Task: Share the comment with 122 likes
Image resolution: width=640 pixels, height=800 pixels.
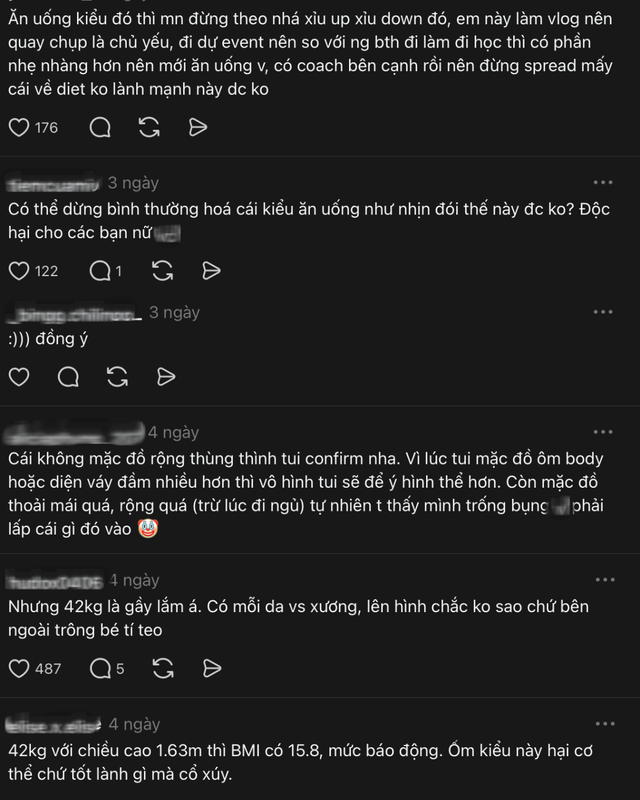Action: click(211, 270)
